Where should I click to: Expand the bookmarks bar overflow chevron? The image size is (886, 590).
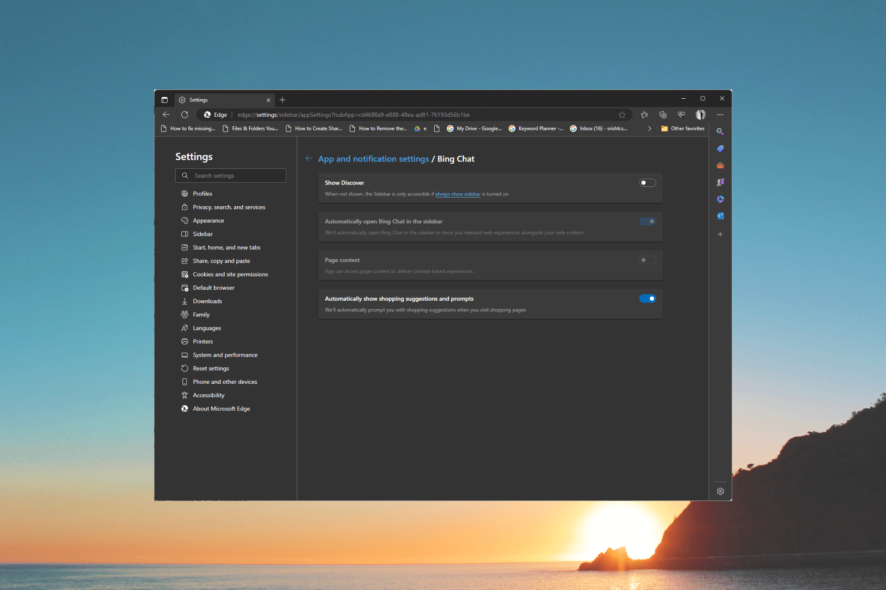point(649,129)
